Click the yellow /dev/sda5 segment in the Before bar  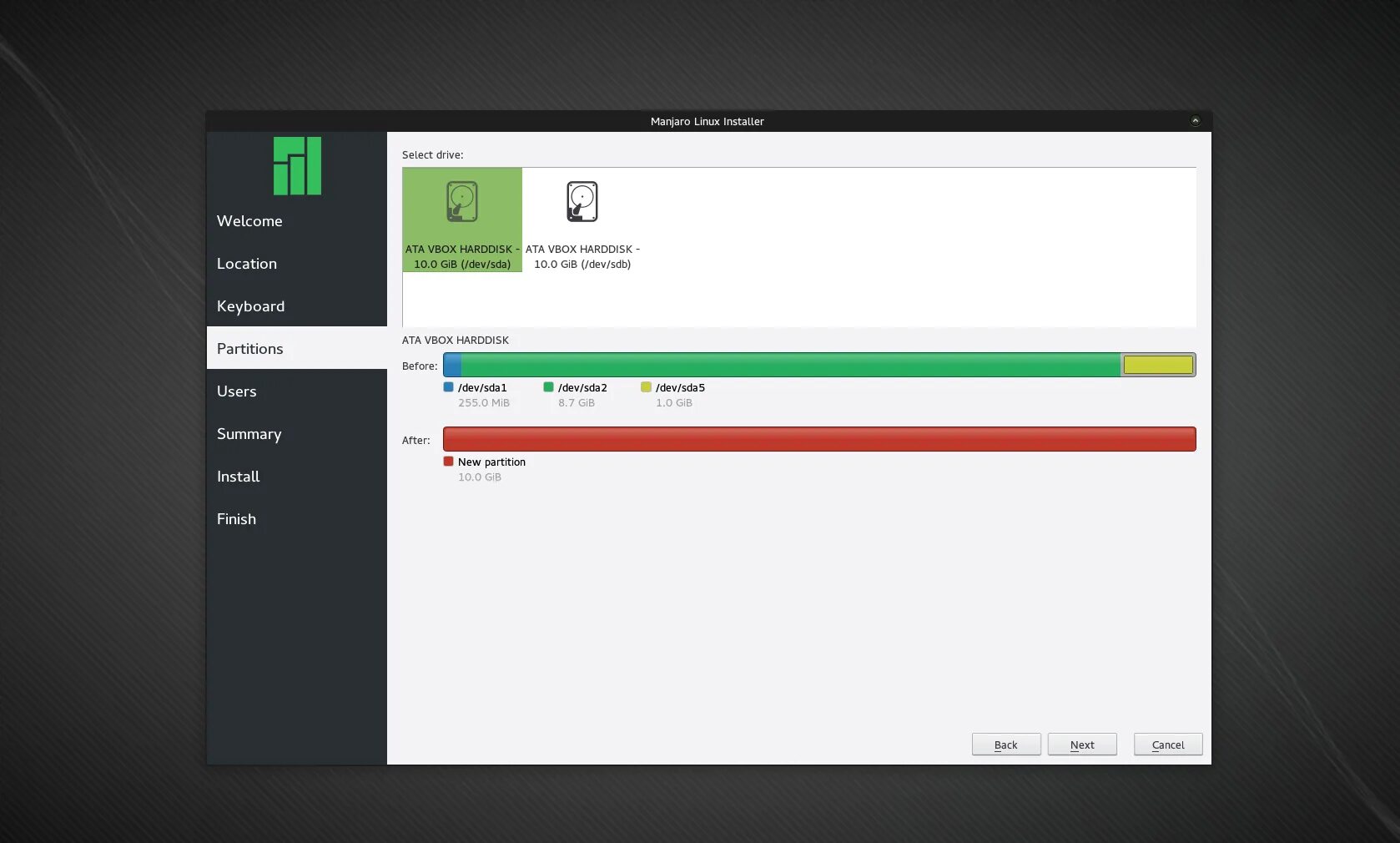tap(1158, 365)
